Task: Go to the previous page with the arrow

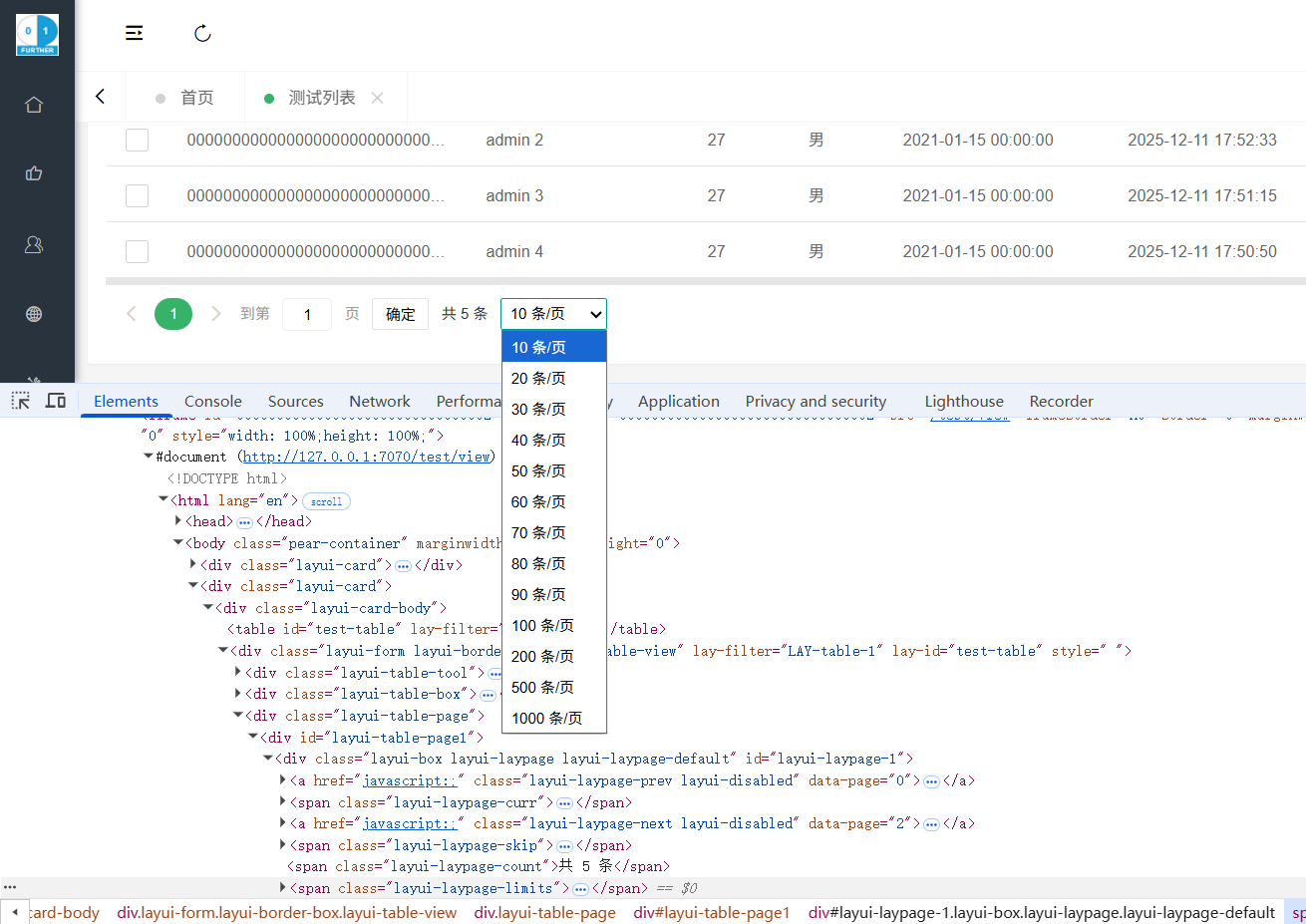Action: (x=131, y=314)
